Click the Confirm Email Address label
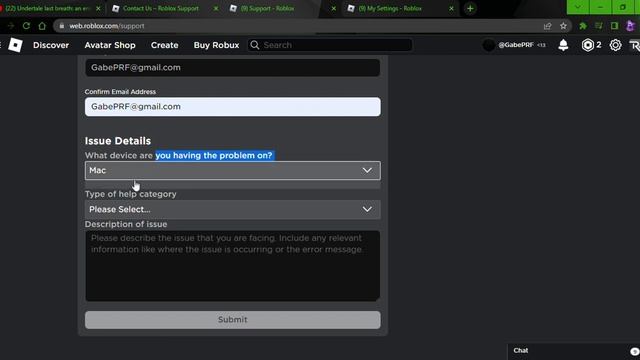Image resolution: width=640 pixels, height=360 pixels. pyautogui.click(x=120, y=92)
